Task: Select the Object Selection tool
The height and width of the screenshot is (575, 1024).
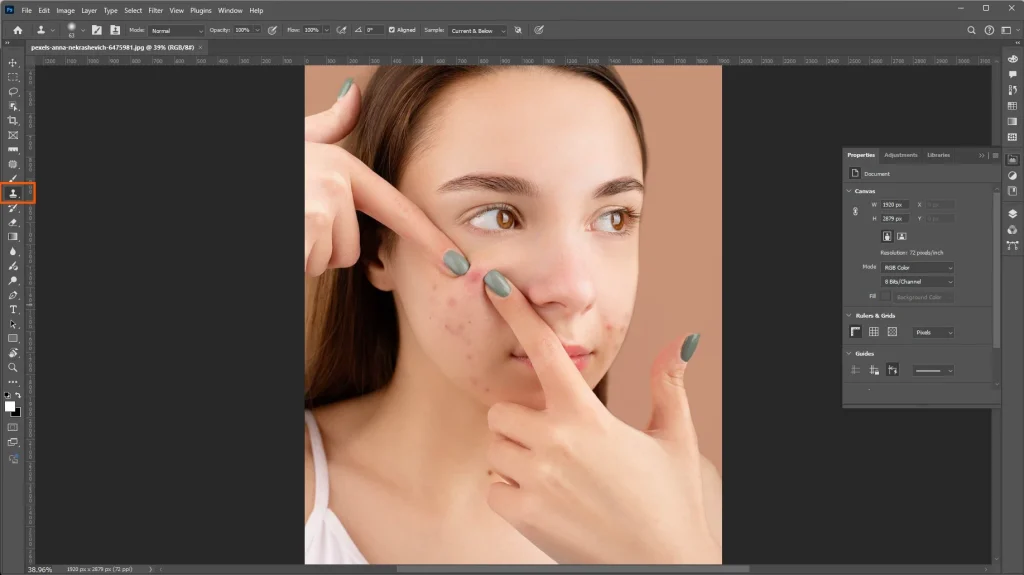Action: point(12,106)
